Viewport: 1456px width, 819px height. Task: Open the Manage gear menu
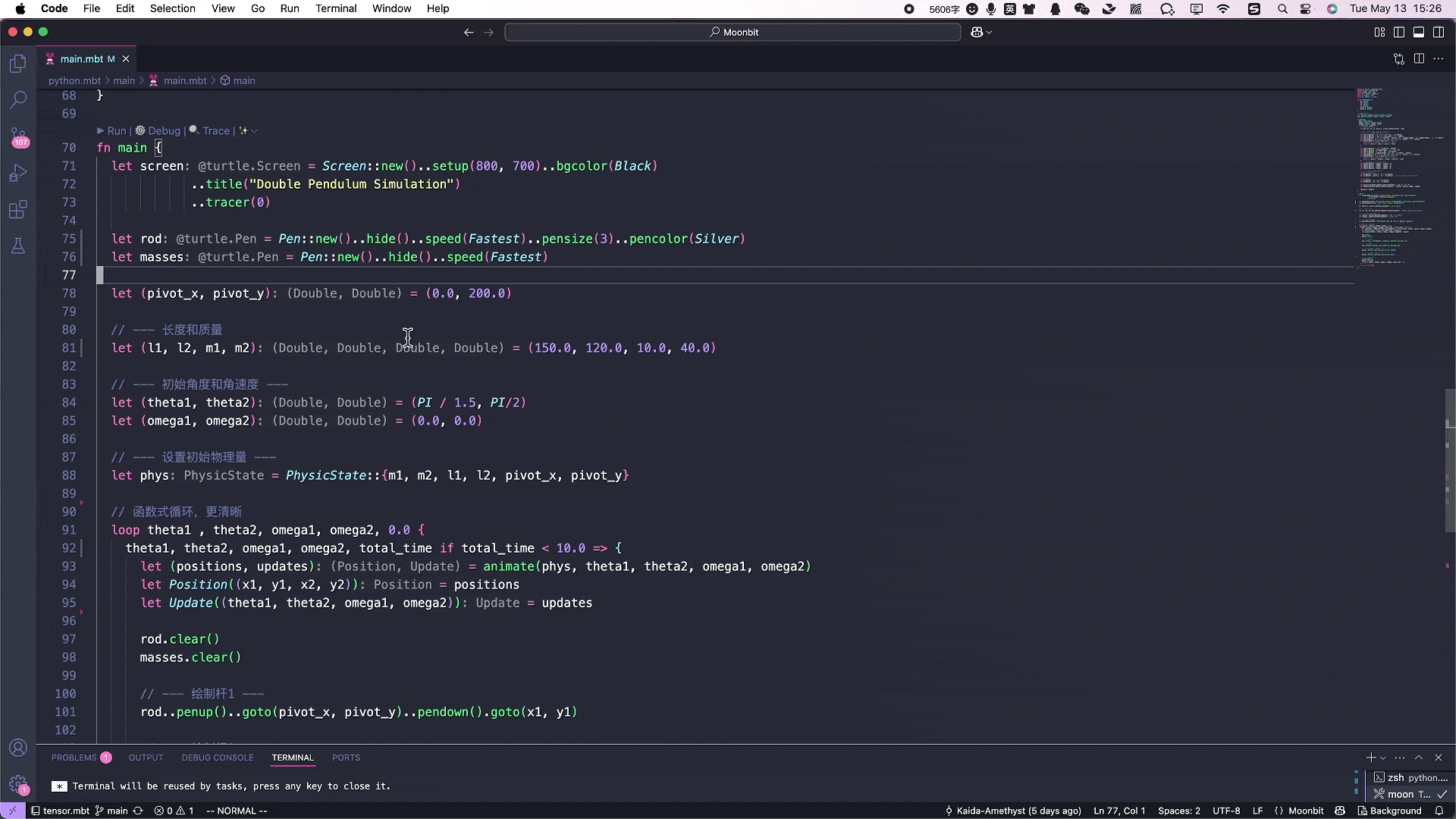18,785
